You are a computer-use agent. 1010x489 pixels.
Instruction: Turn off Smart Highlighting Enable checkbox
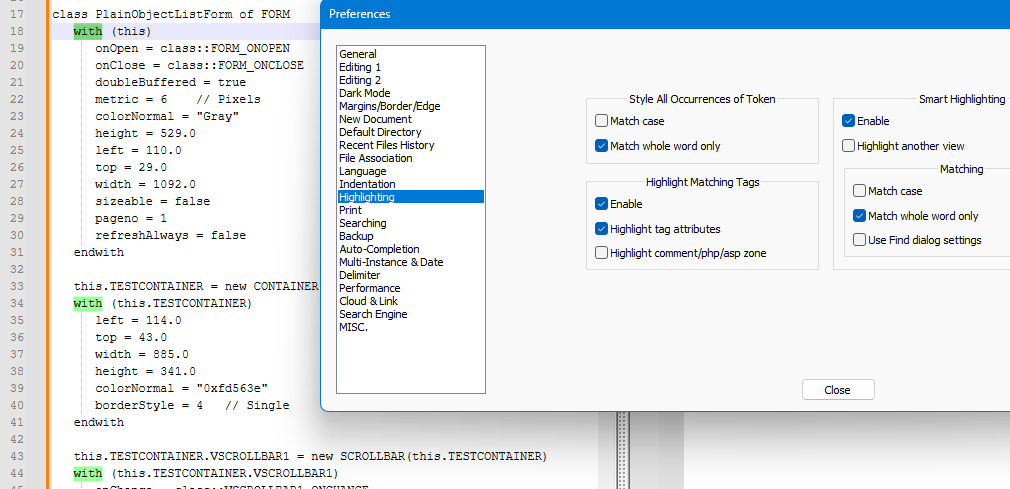pyautogui.click(x=849, y=121)
